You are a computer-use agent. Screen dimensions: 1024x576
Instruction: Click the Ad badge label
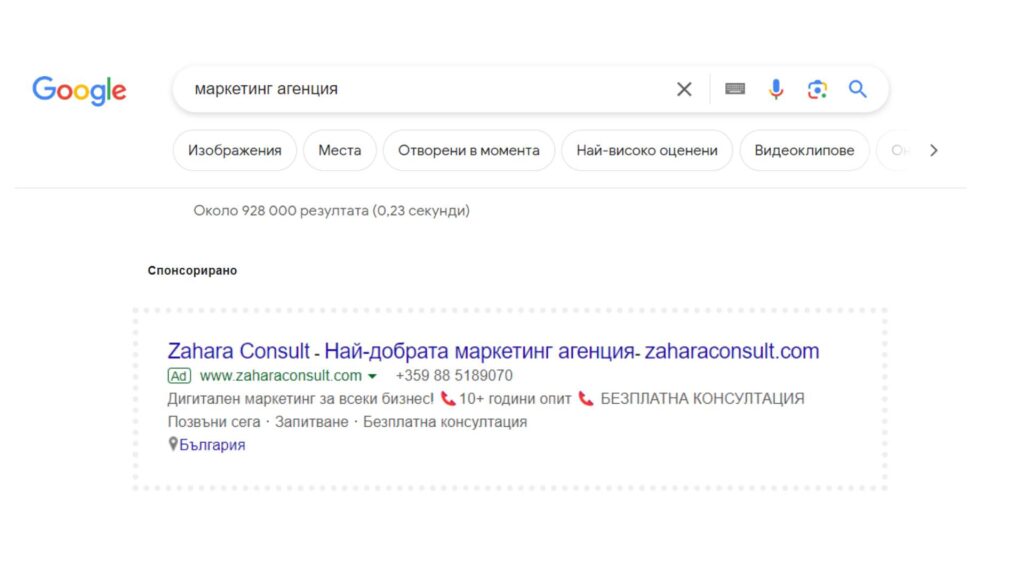point(179,376)
